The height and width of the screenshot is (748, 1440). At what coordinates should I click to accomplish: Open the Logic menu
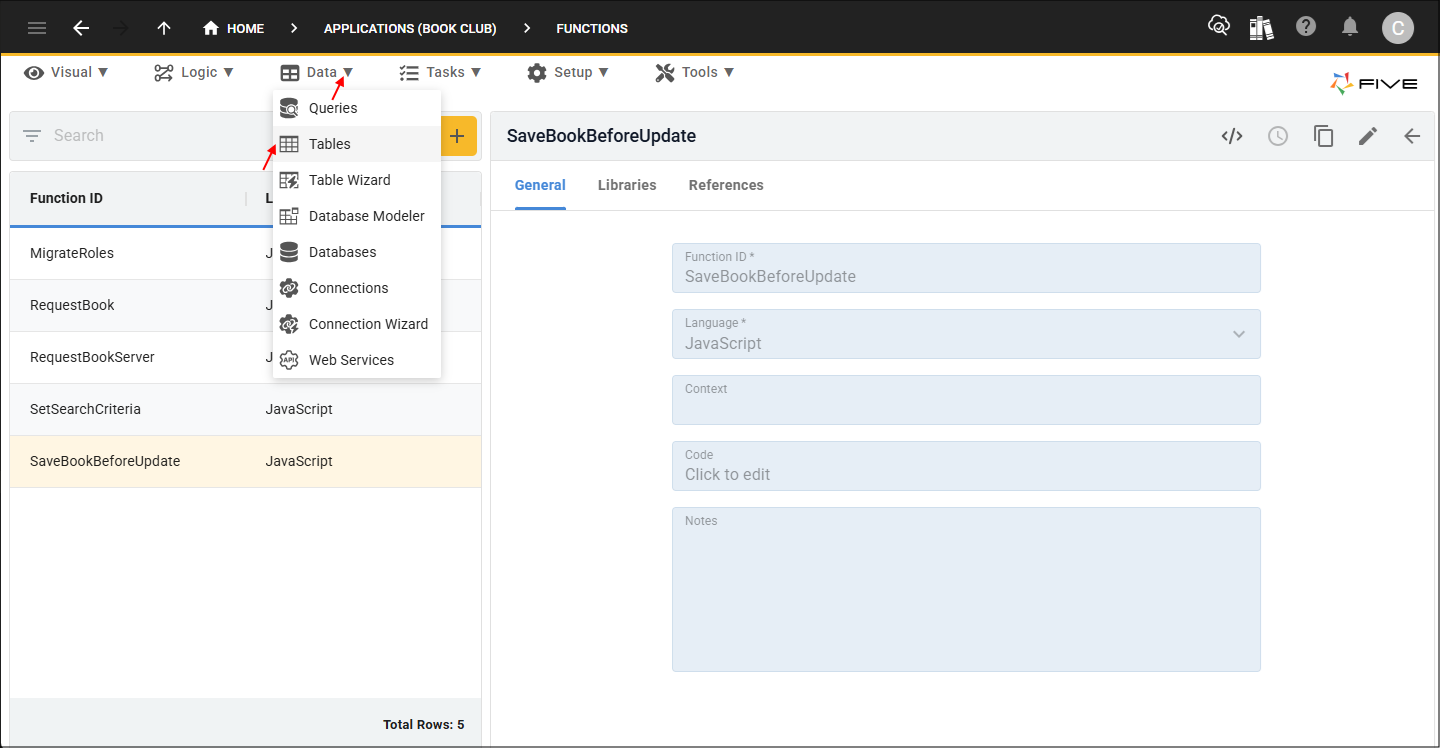coord(194,72)
